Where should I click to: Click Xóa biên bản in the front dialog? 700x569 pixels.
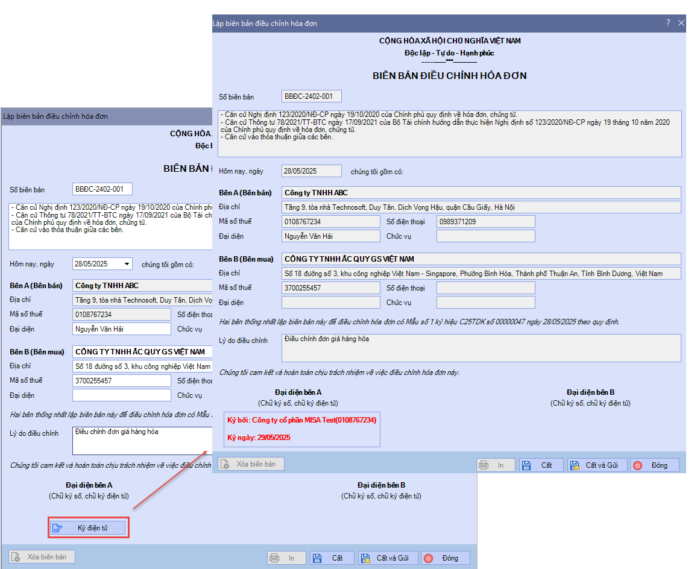point(251,464)
